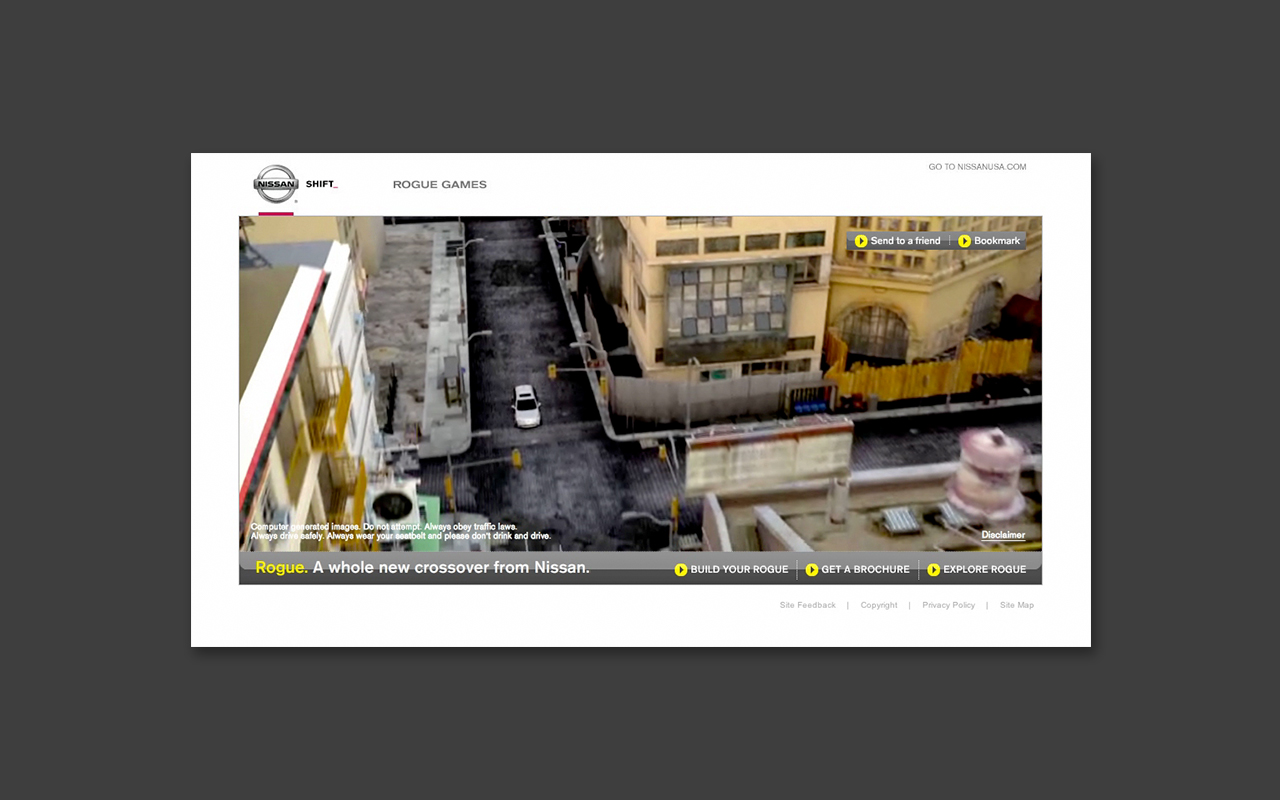
Task: Open the Build Your Rogue link
Action: point(740,570)
